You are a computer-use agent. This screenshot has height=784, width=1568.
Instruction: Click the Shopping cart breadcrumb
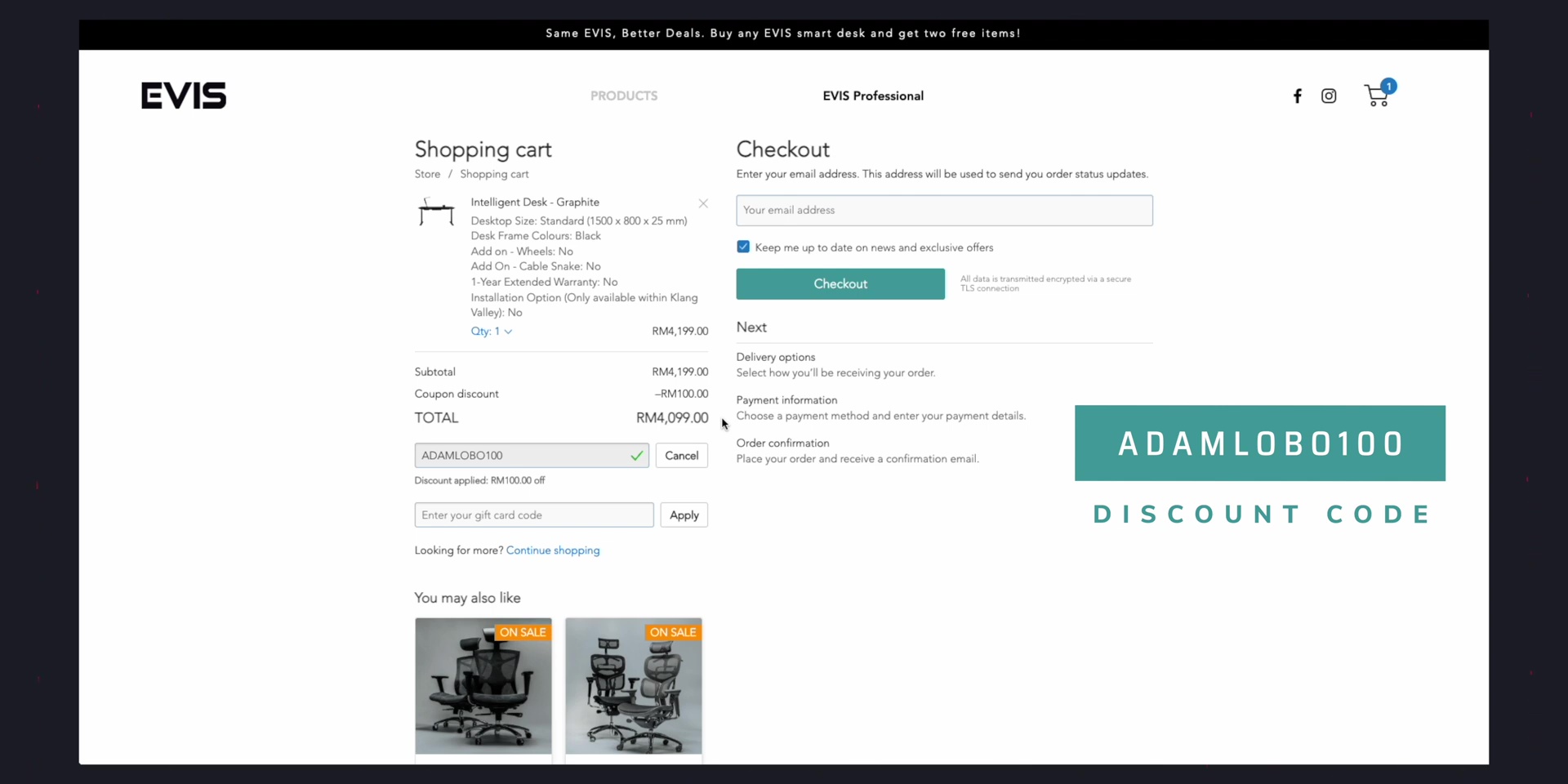494,174
